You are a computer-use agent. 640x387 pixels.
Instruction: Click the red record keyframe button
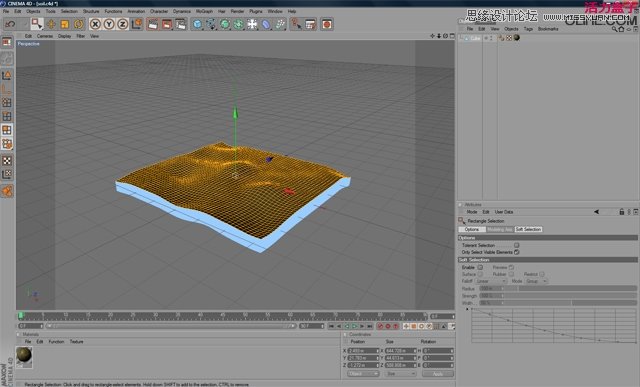pyautogui.click(x=380, y=326)
